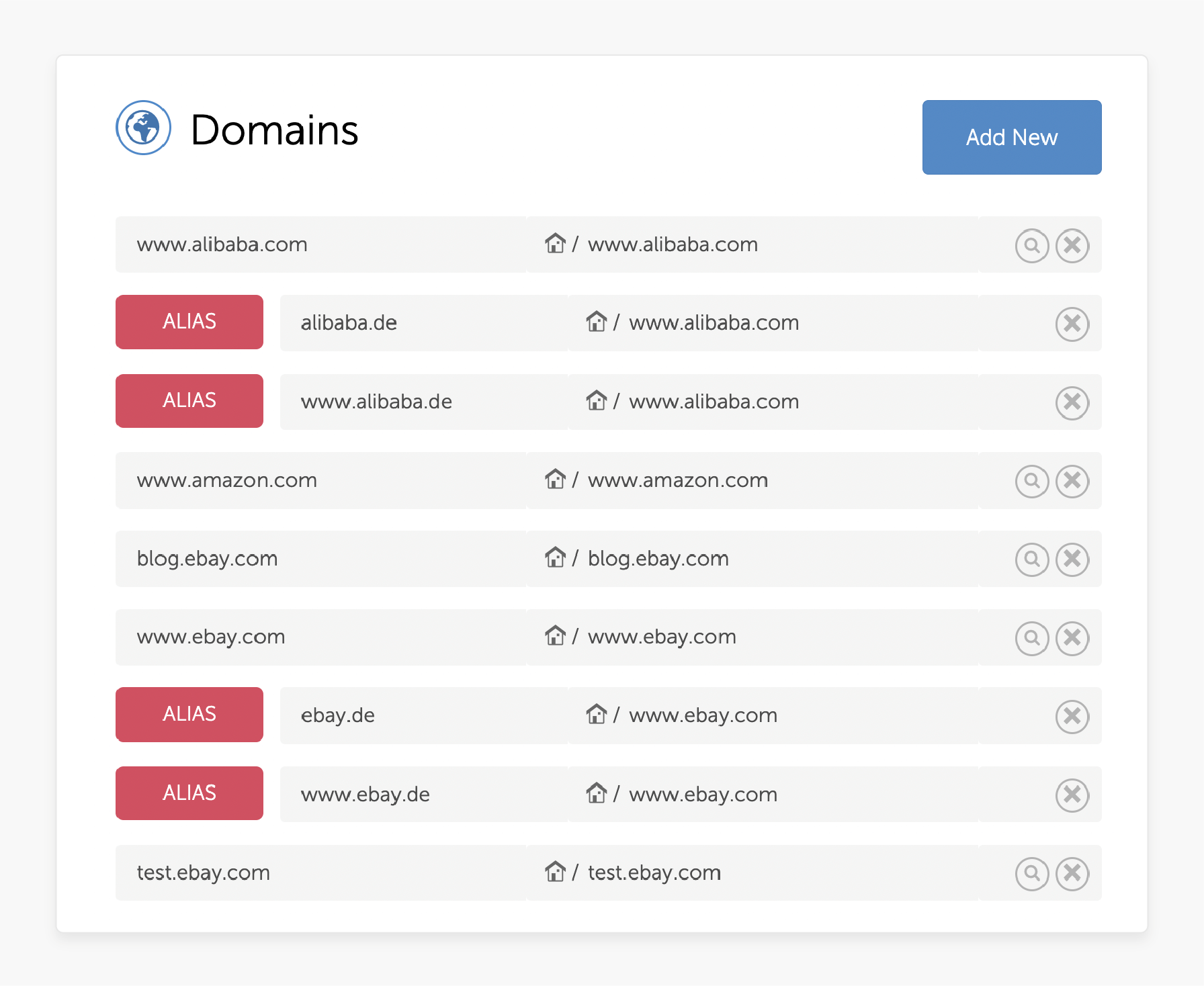Delete the blog.ebay.com domain

click(1072, 559)
